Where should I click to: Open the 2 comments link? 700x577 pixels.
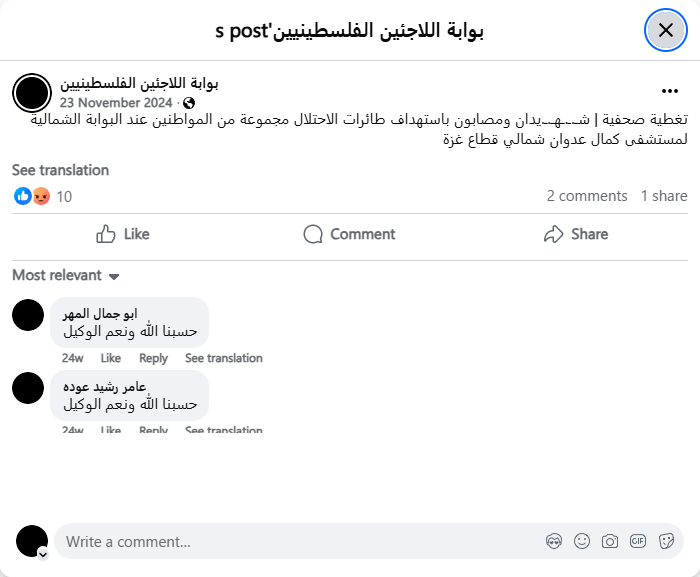pyautogui.click(x=587, y=196)
